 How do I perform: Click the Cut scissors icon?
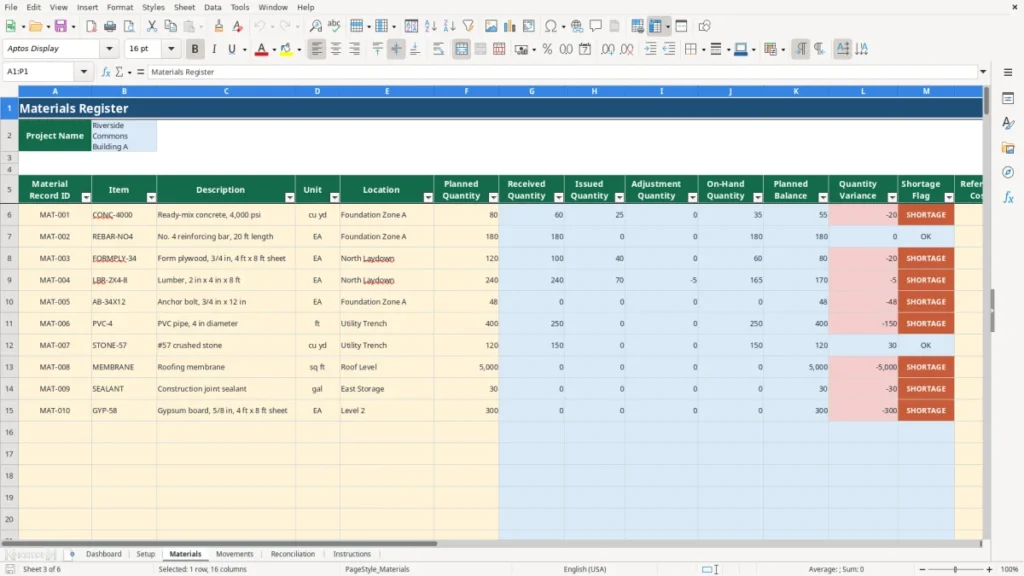click(x=152, y=26)
